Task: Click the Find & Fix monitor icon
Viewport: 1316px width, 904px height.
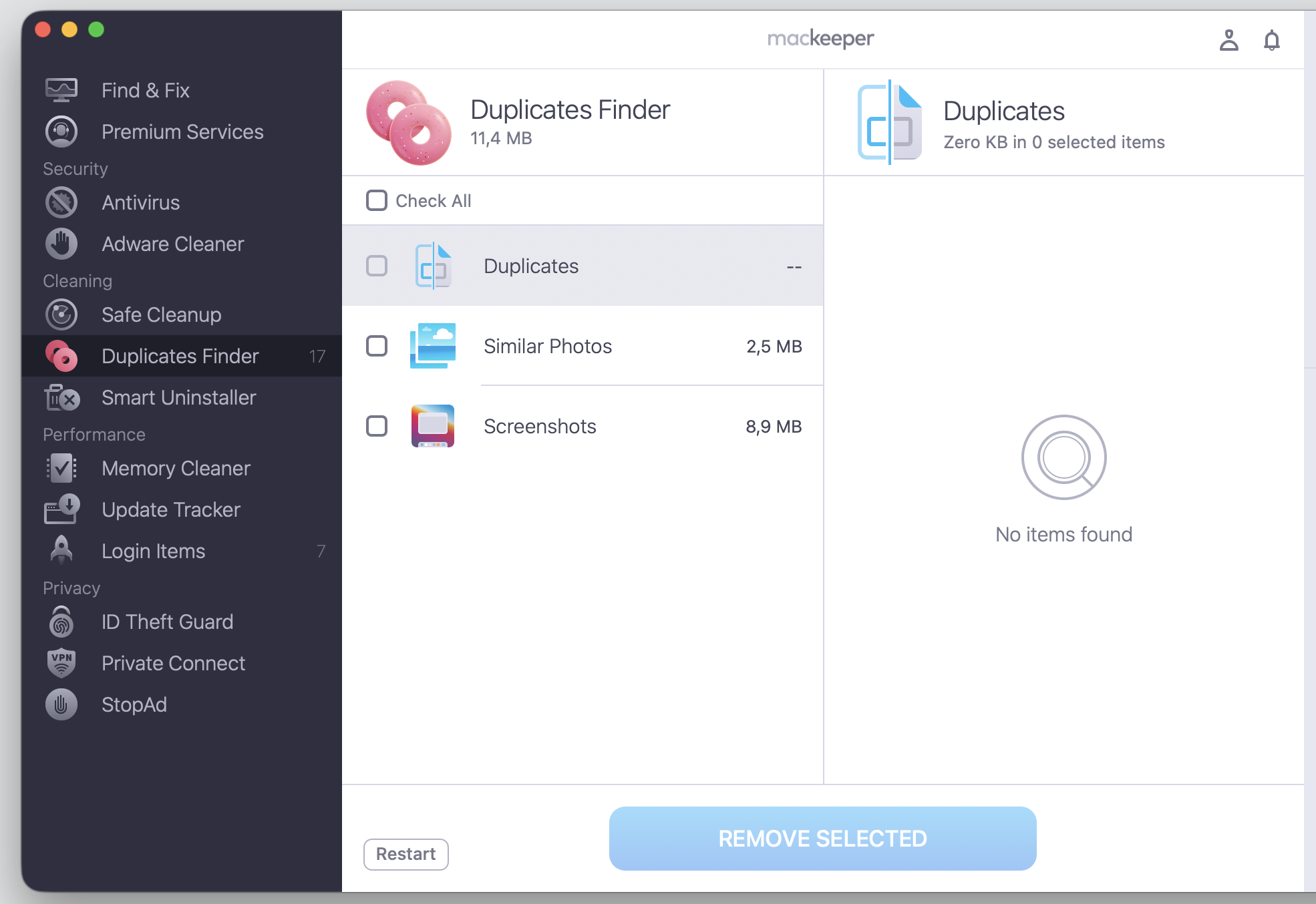Action: coord(61,90)
